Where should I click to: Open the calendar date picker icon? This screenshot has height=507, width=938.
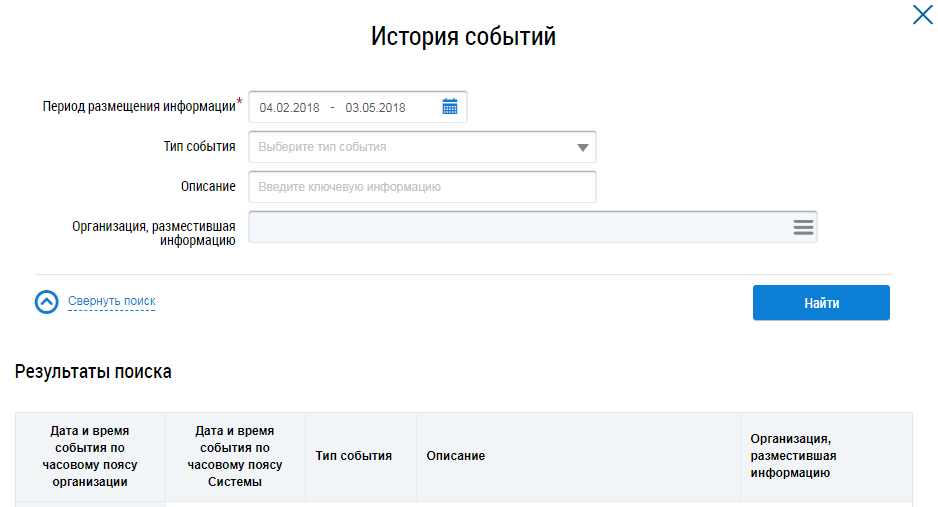click(x=450, y=107)
